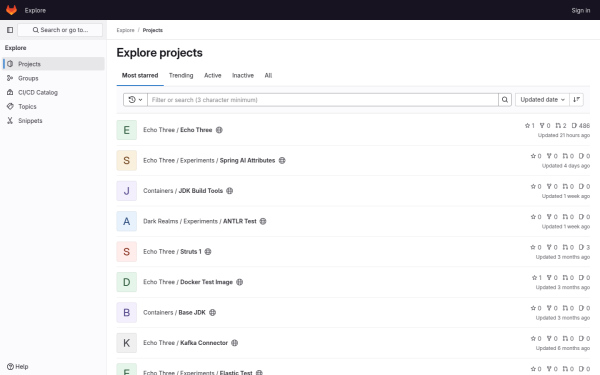Open the Kafka Connector project
The width and height of the screenshot is (600, 375).
coord(185,343)
